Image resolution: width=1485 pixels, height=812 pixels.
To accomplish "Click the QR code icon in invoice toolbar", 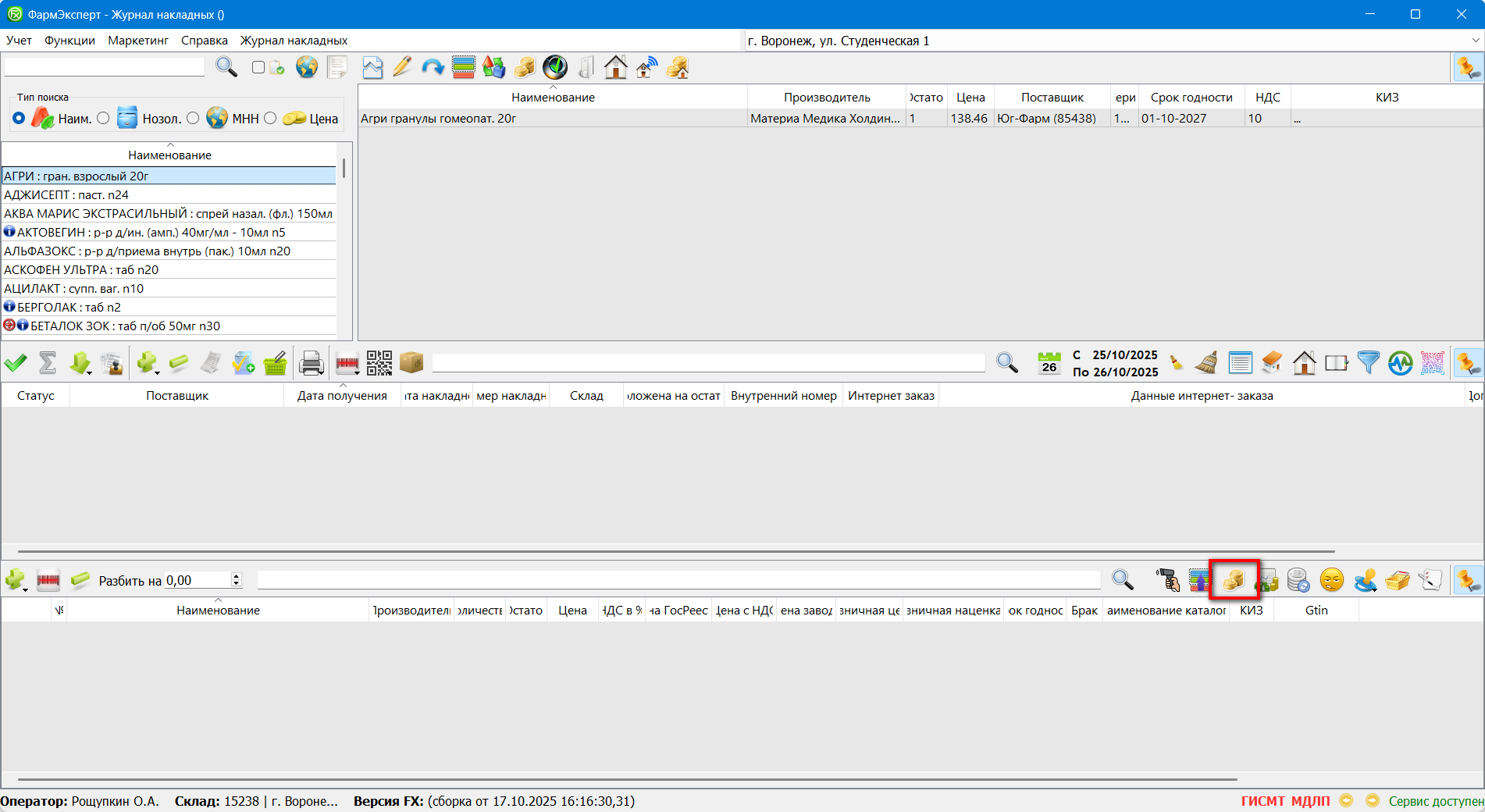I will pos(379,363).
